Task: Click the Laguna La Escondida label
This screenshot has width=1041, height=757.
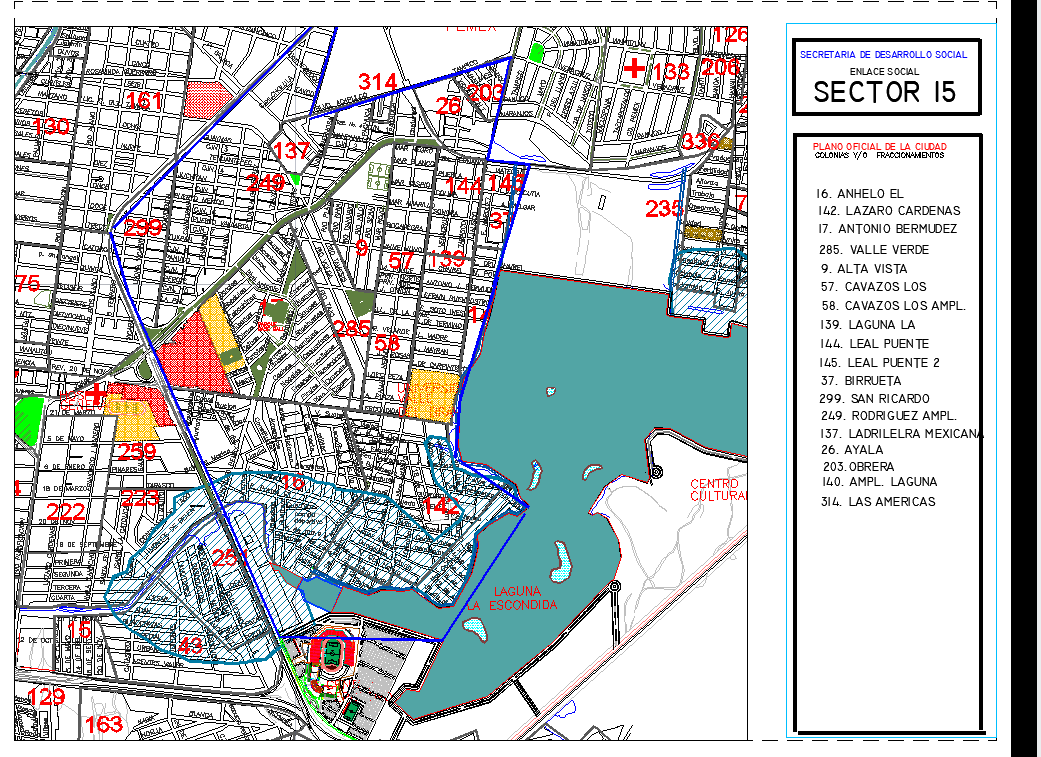Action: pyautogui.click(x=511, y=599)
